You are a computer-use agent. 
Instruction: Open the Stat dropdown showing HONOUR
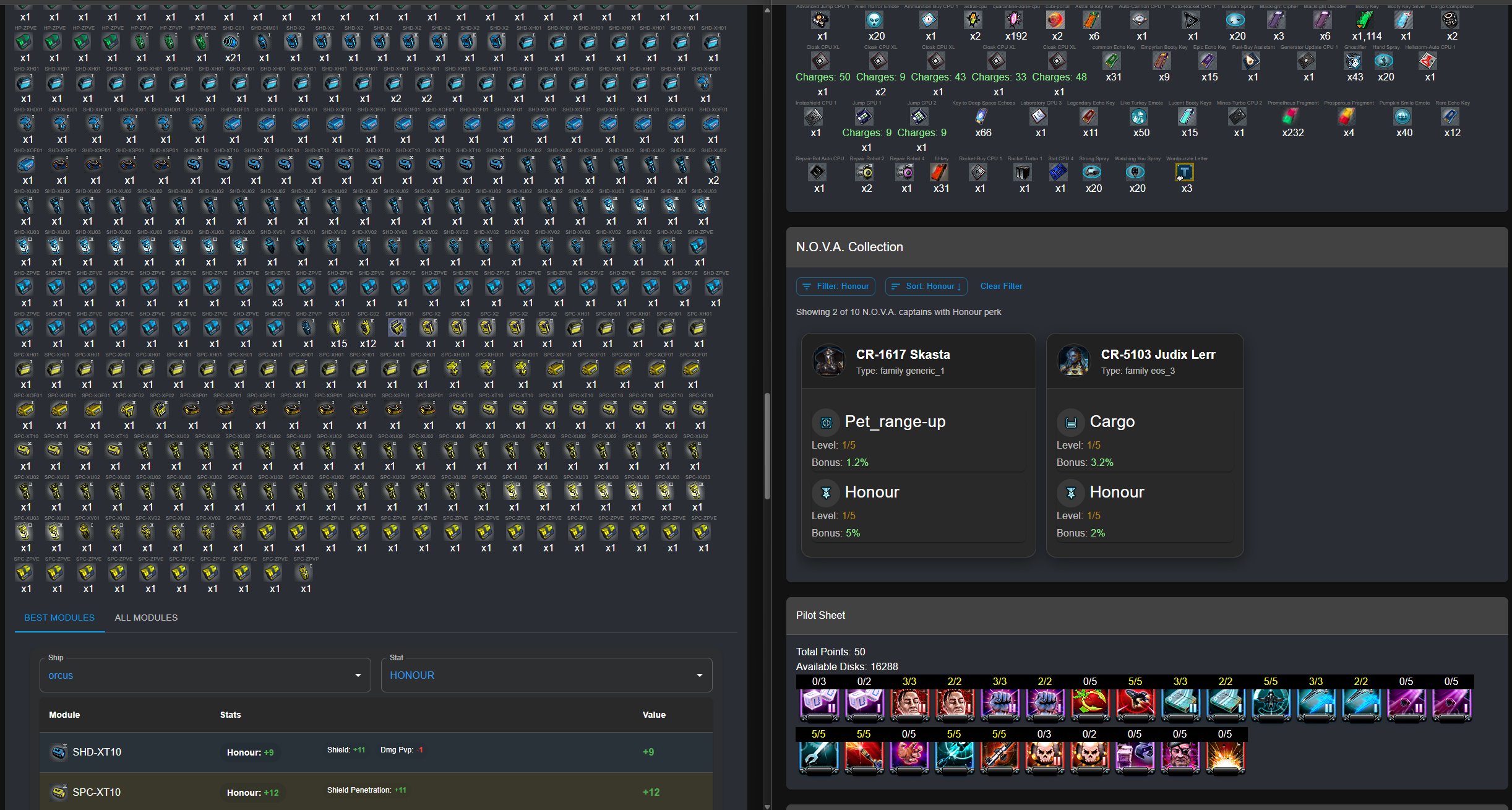[x=546, y=675]
